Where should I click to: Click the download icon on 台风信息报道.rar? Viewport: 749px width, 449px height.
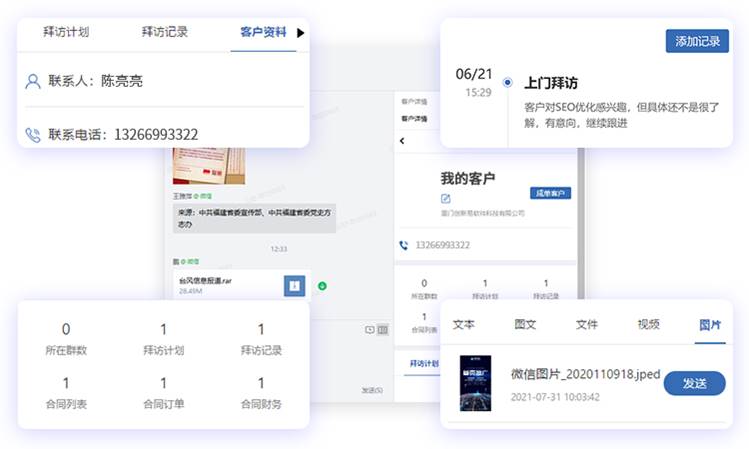point(294,286)
